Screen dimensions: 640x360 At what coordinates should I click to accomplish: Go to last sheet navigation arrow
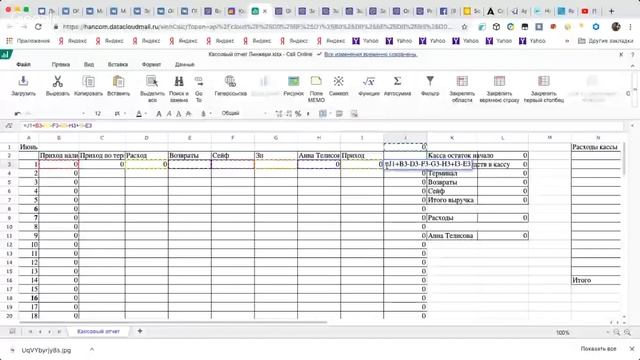point(59,332)
